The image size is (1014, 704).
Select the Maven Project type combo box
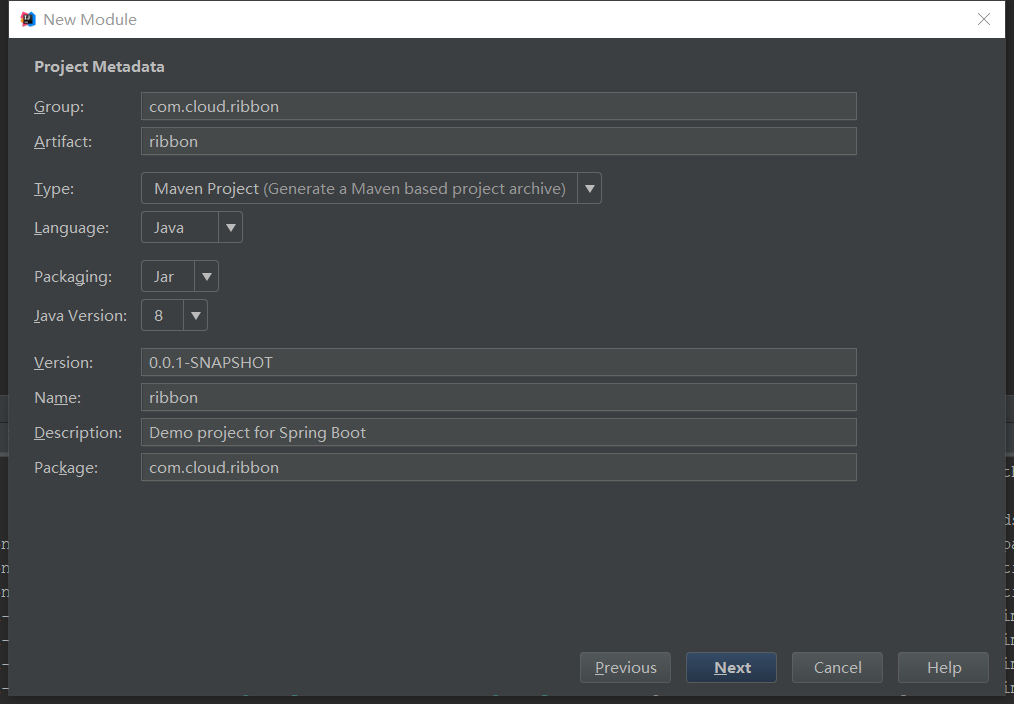(371, 188)
